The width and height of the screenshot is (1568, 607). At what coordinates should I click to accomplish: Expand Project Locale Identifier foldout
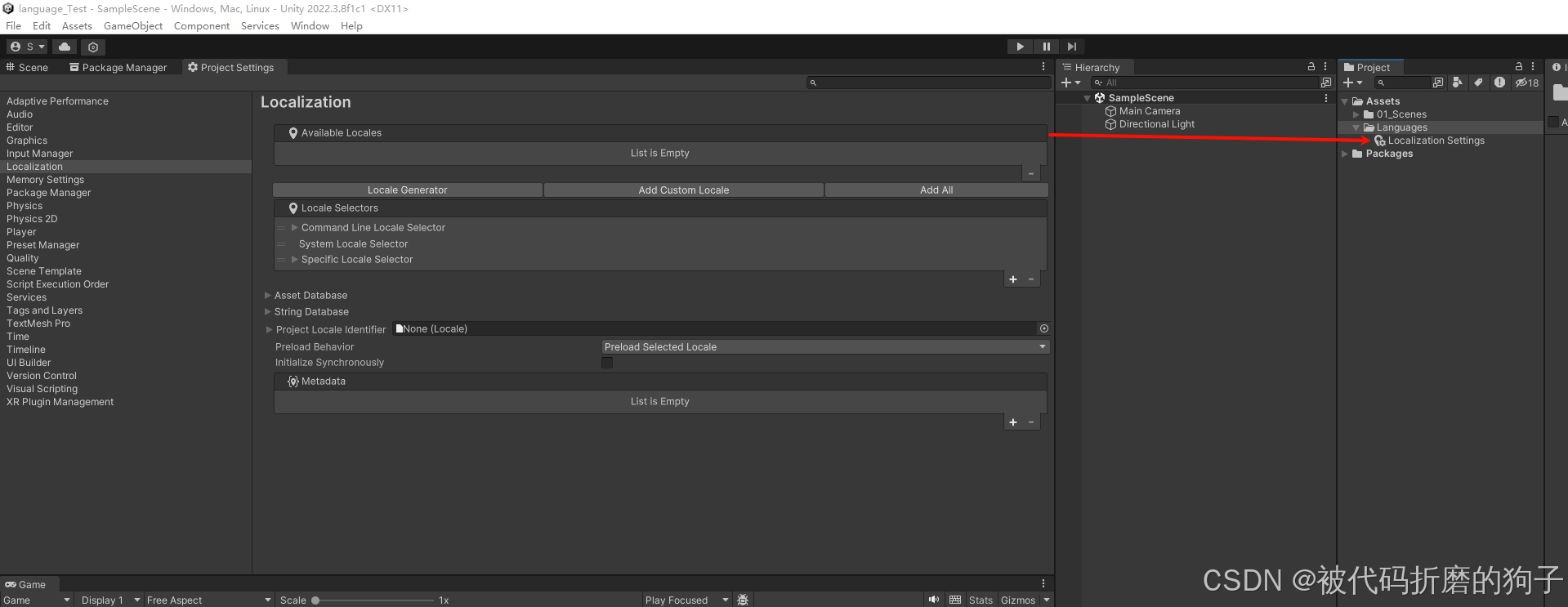point(269,330)
